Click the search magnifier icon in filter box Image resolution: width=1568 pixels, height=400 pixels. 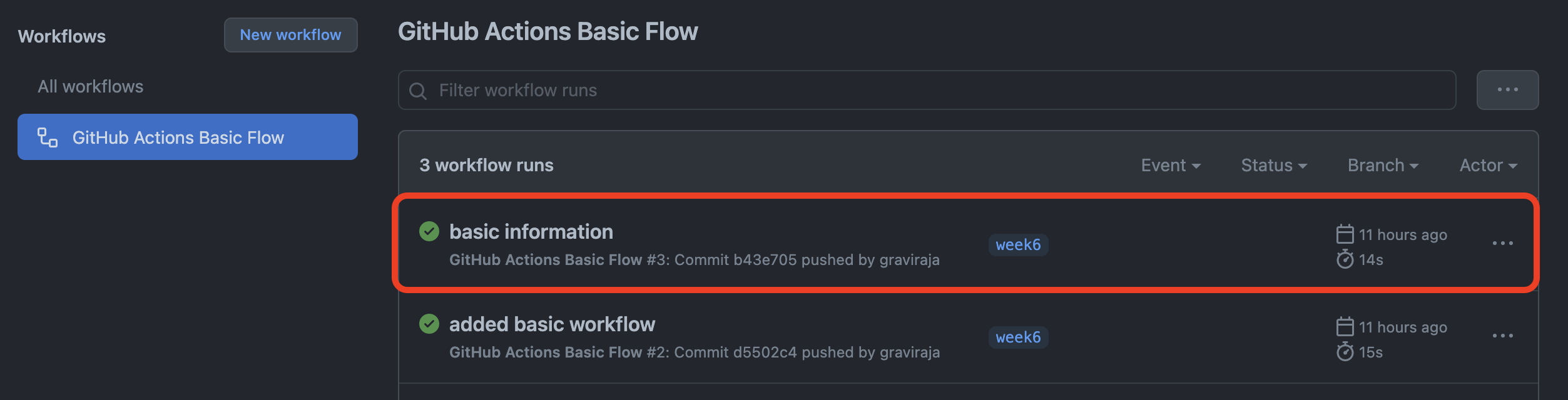tap(418, 91)
